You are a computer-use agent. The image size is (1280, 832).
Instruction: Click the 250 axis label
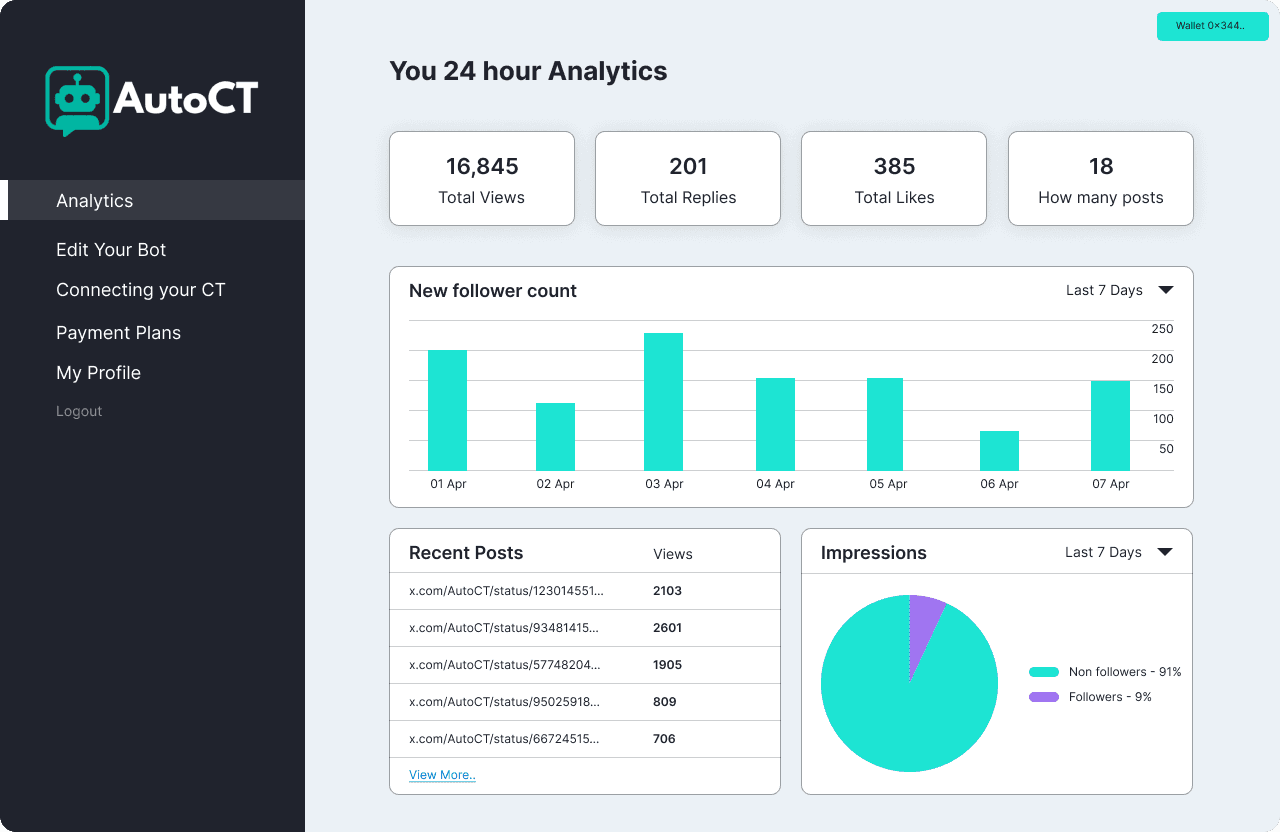coord(1163,329)
